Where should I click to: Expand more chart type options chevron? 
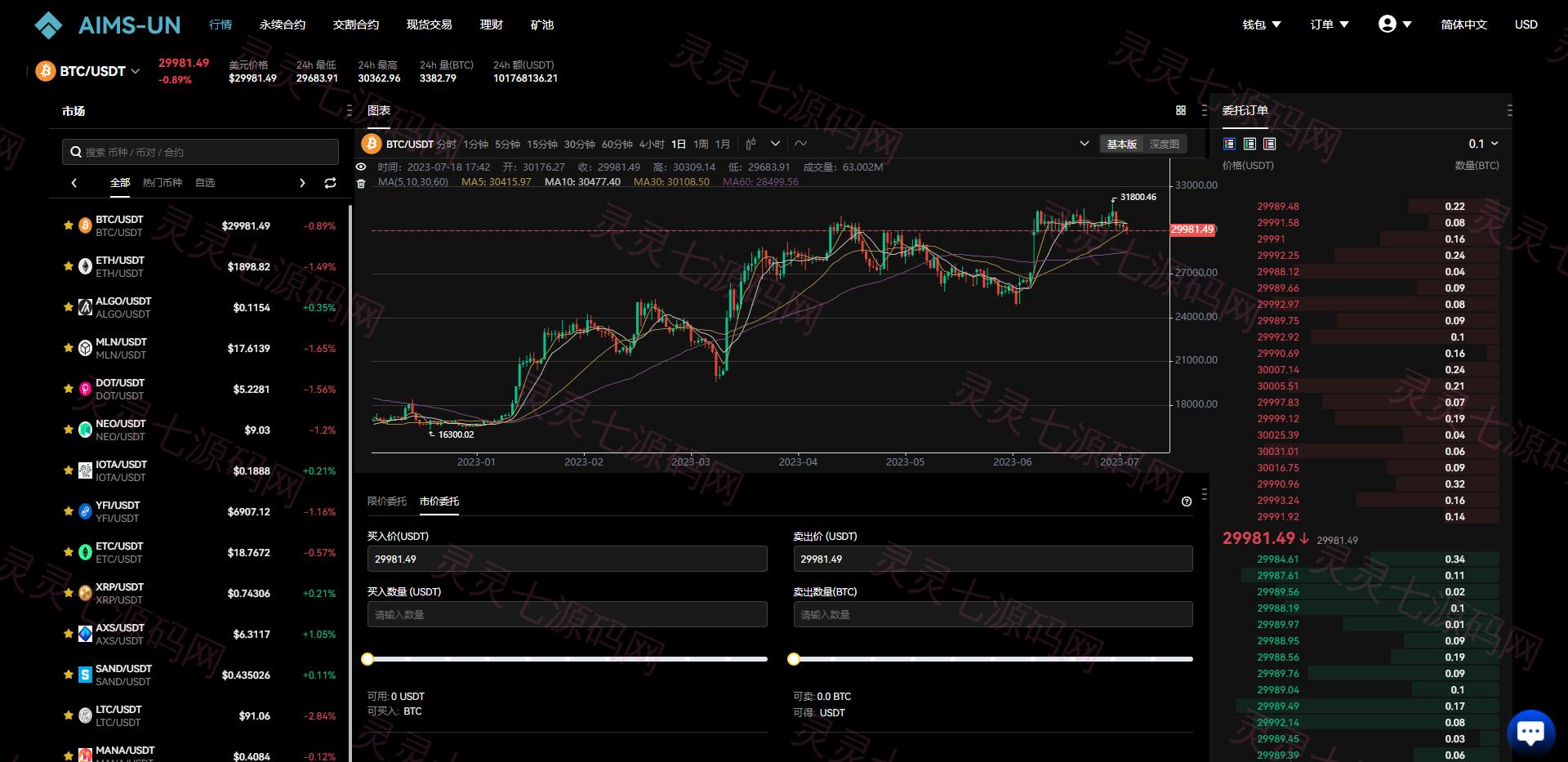click(775, 144)
